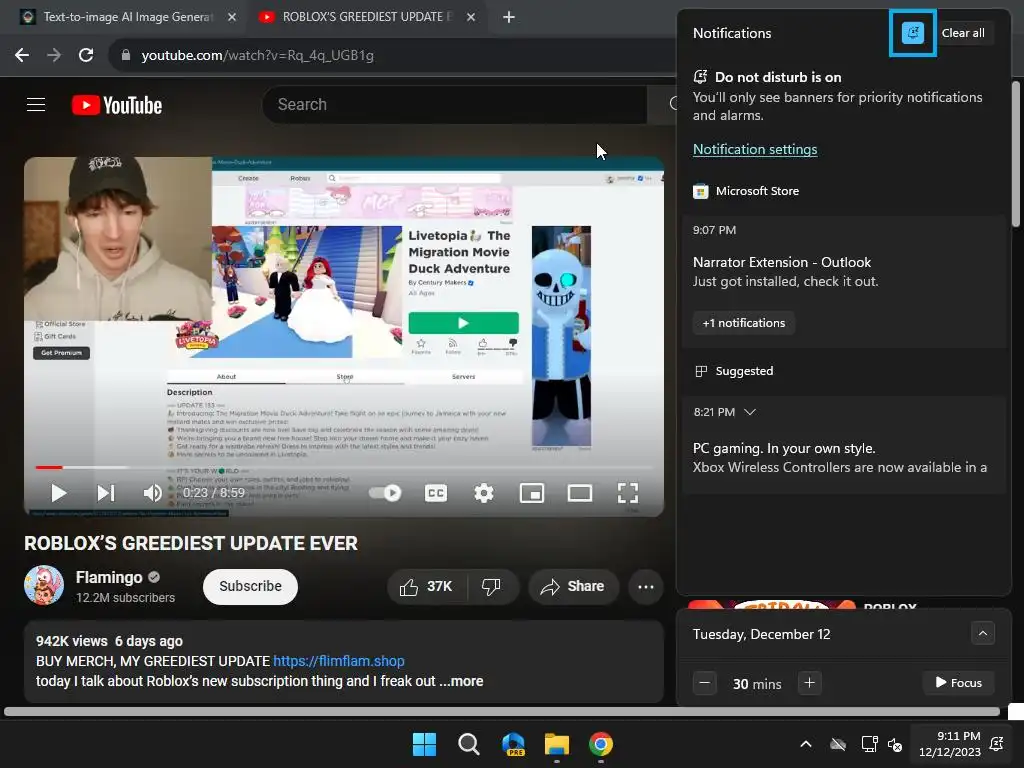Clear all notifications

click(963, 33)
